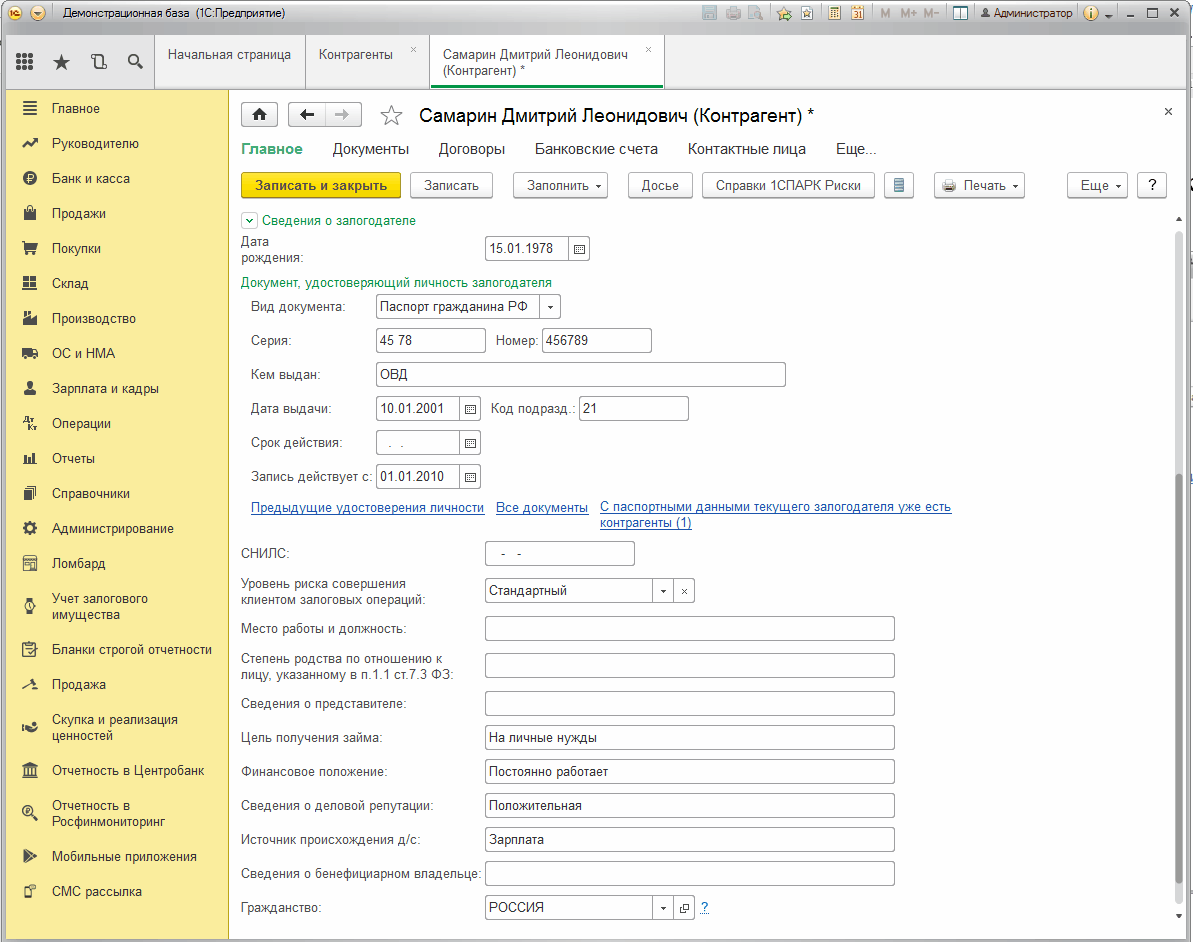The image size is (1193, 942).
Task: Open Вид документа dropdown arrow
Action: coord(550,307)
